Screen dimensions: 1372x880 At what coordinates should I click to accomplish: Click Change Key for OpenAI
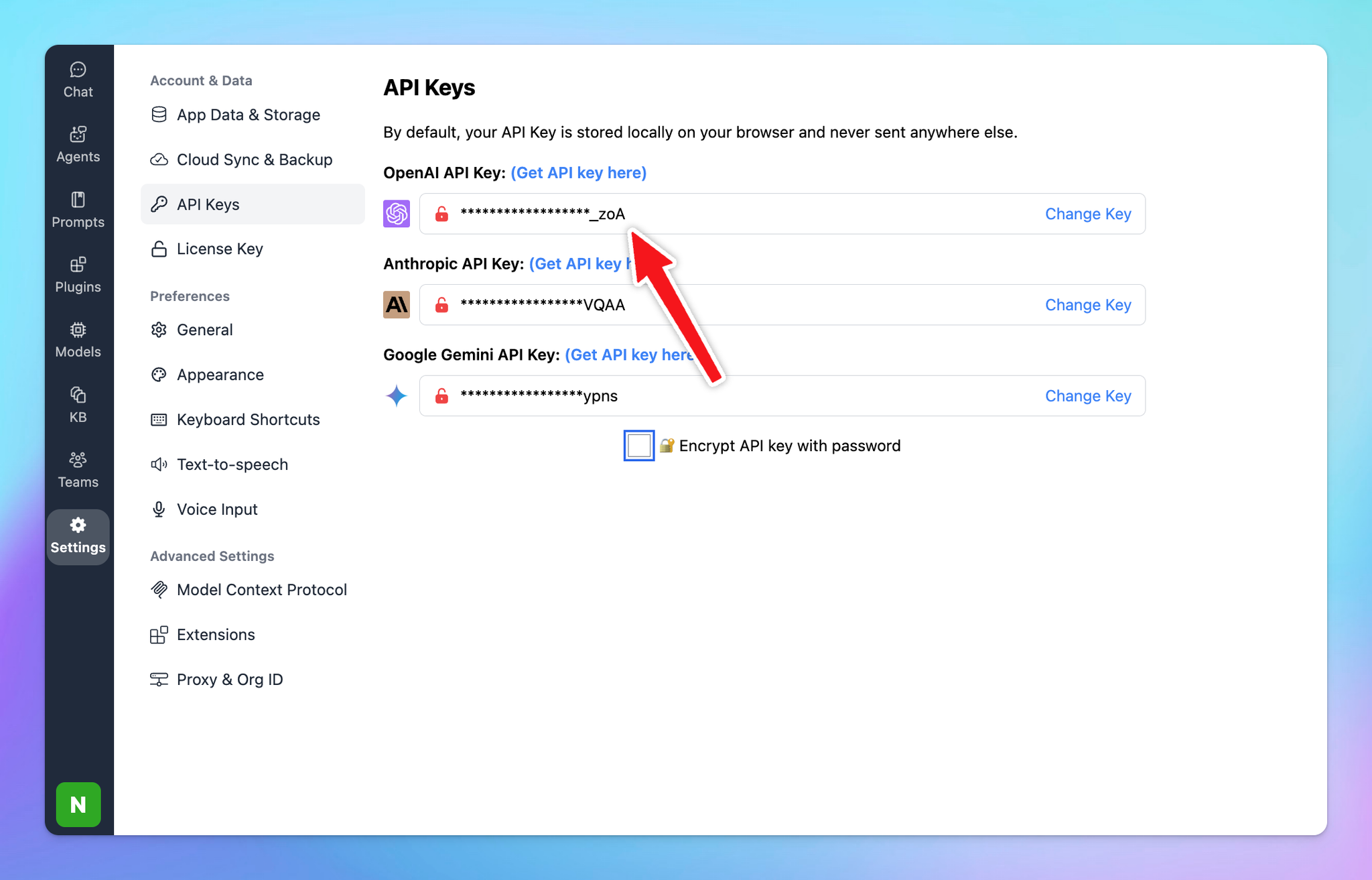coord(1087,214)
